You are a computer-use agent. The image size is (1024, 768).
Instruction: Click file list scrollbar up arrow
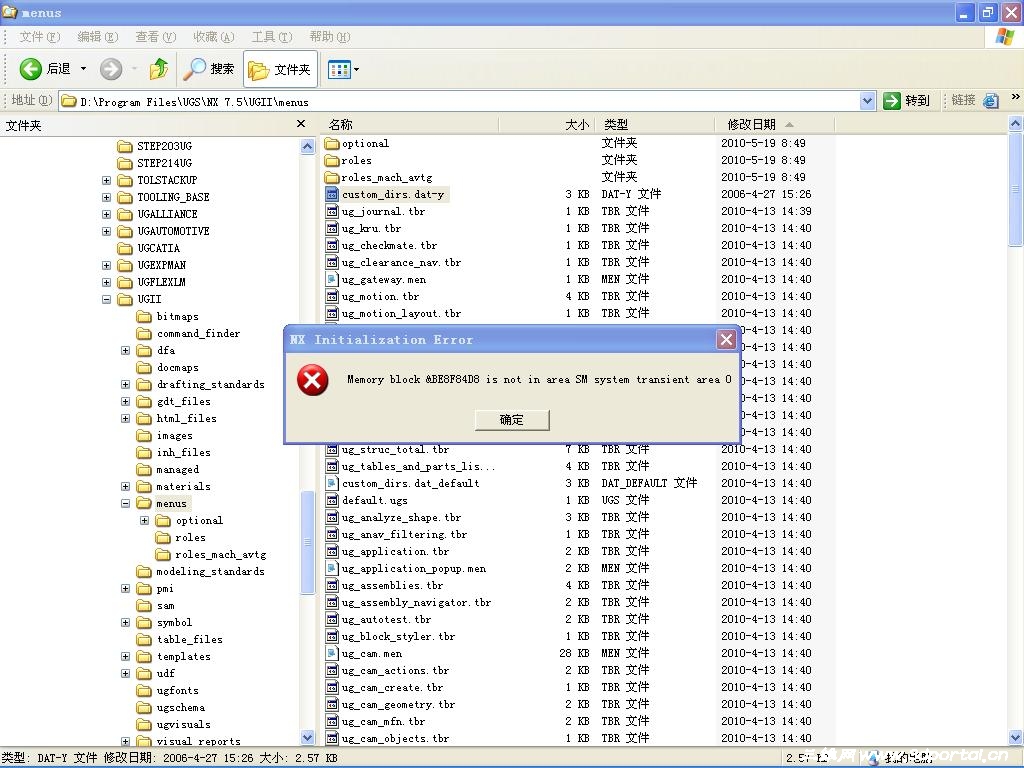pos(1016,123)
